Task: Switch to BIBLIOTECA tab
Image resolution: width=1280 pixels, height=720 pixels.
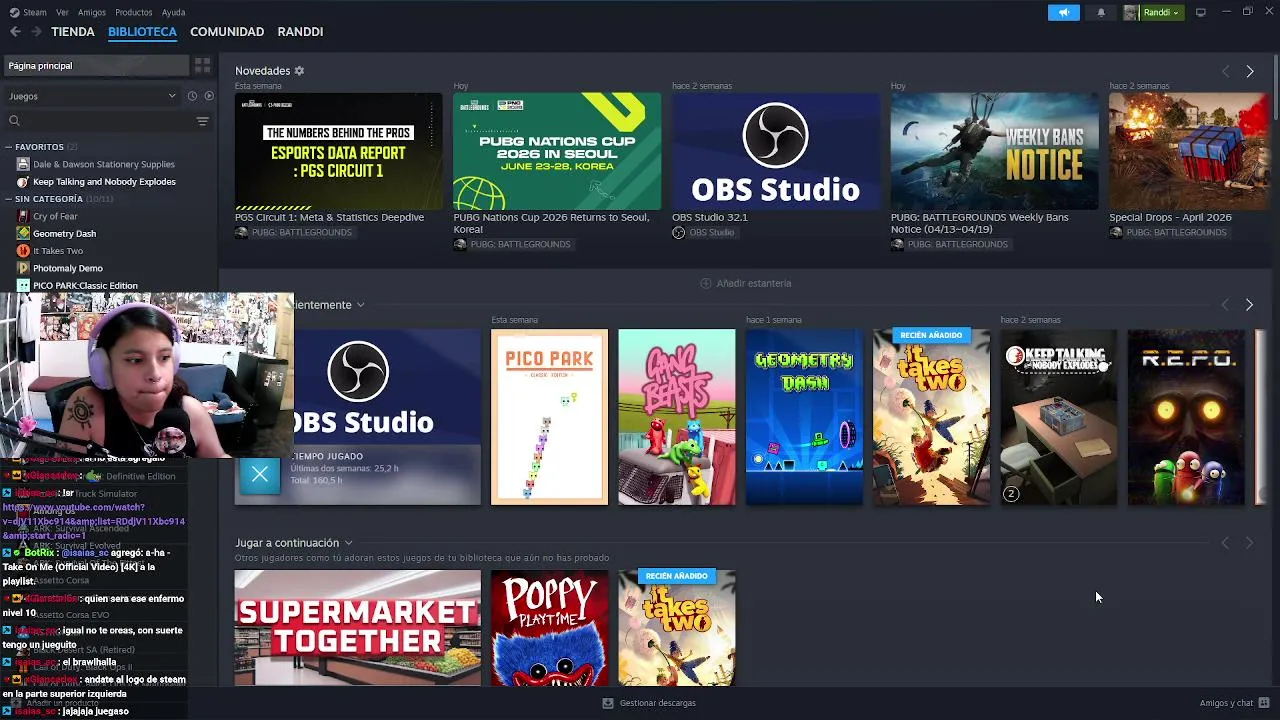Action: click(x=142, y=32)
